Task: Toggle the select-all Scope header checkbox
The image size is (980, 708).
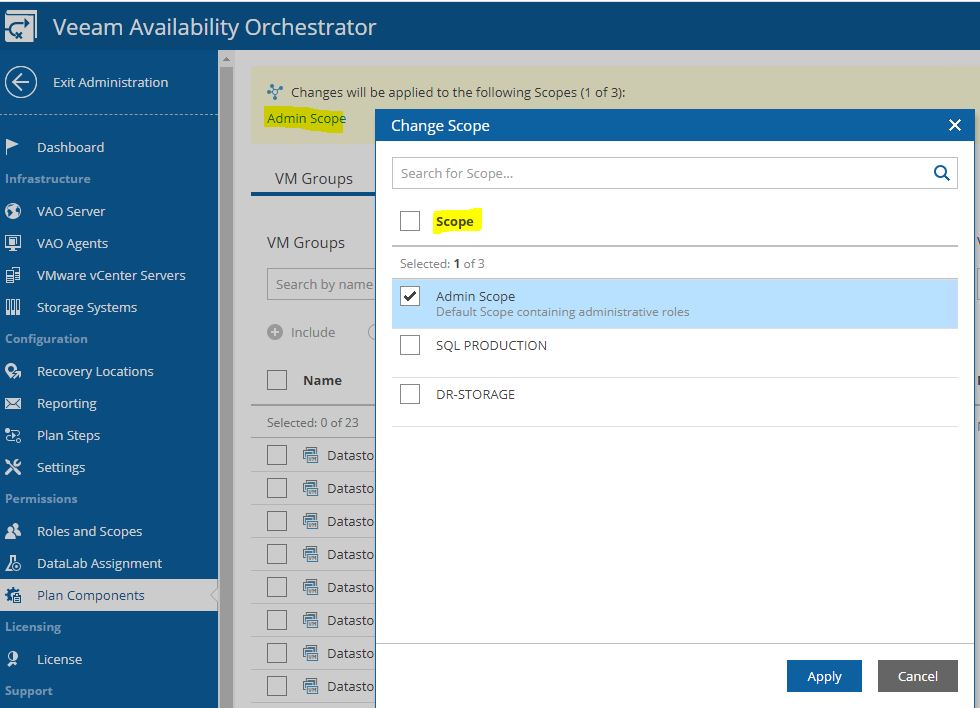Action: pos(410,221)
